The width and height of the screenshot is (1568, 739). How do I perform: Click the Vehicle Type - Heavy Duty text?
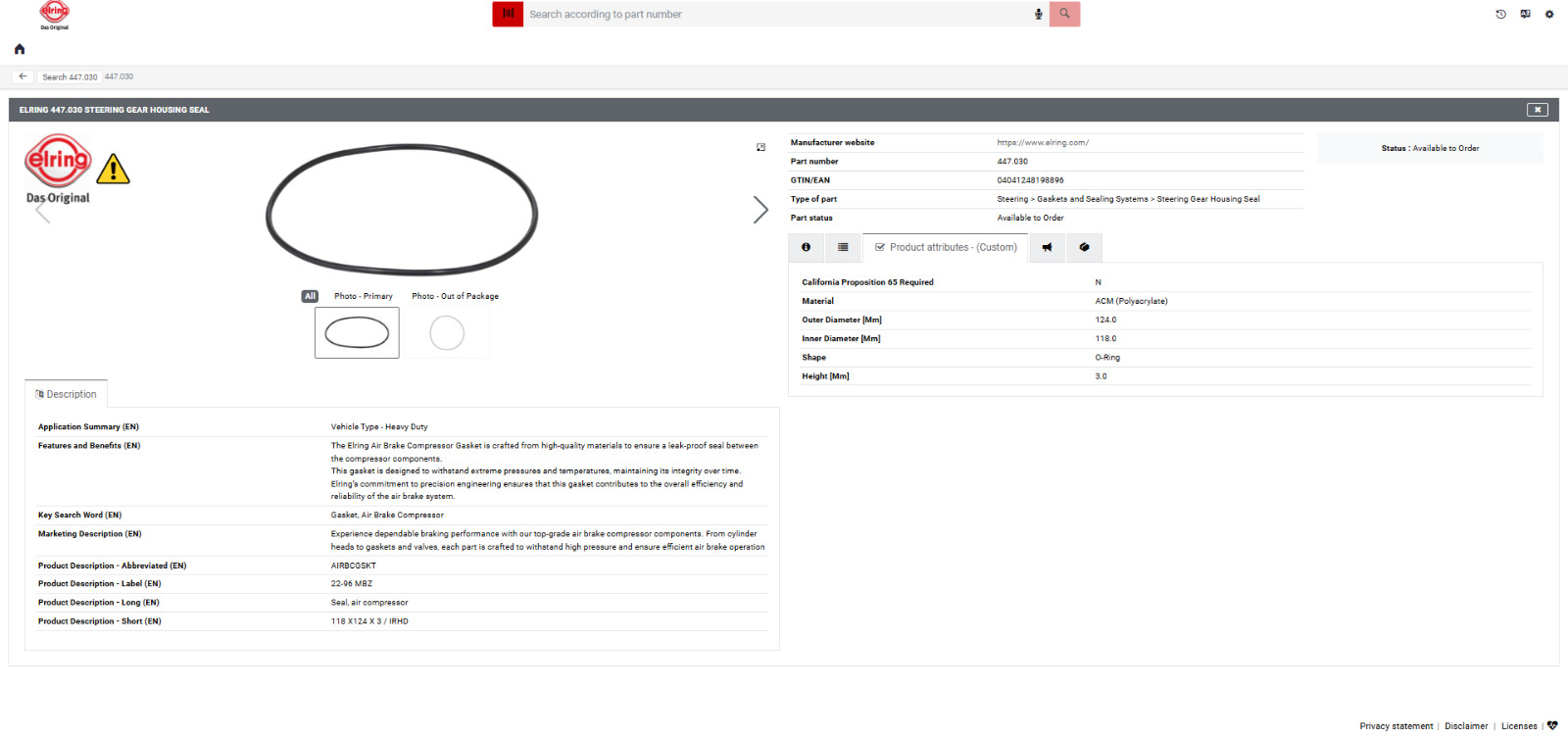(379, 427)
